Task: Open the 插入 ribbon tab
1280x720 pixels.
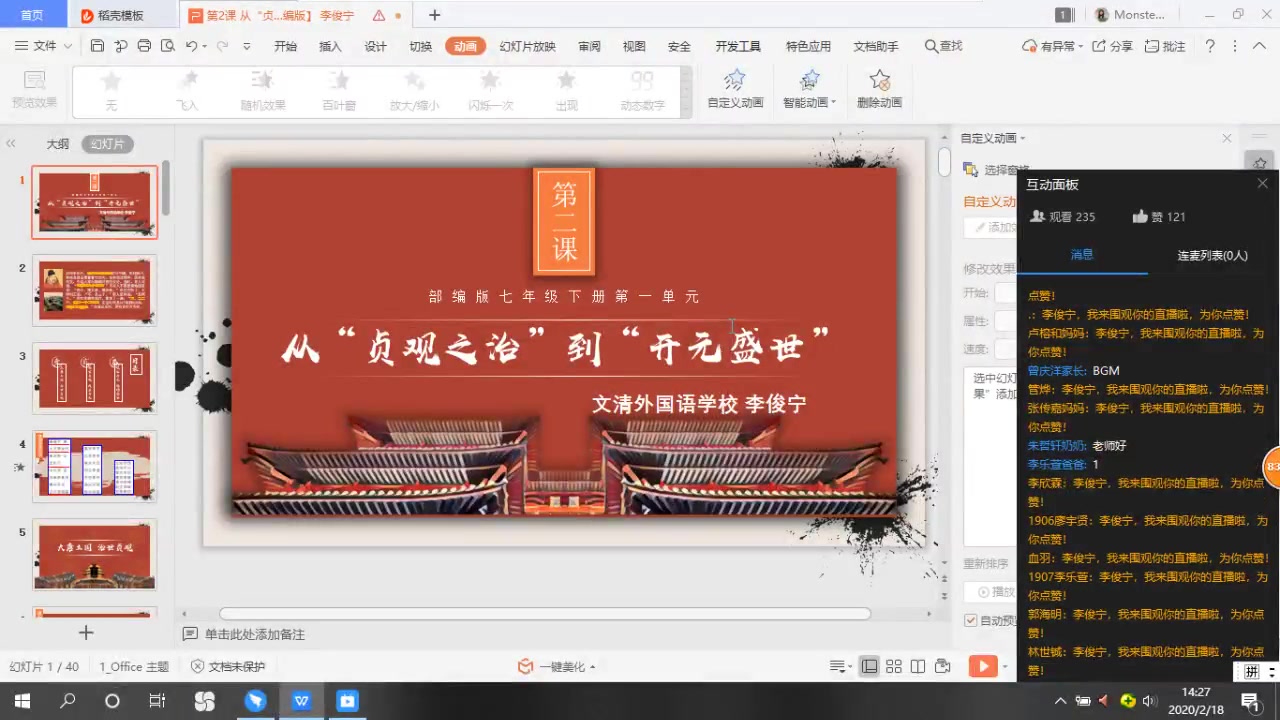Action: click(x=330, y=46)
